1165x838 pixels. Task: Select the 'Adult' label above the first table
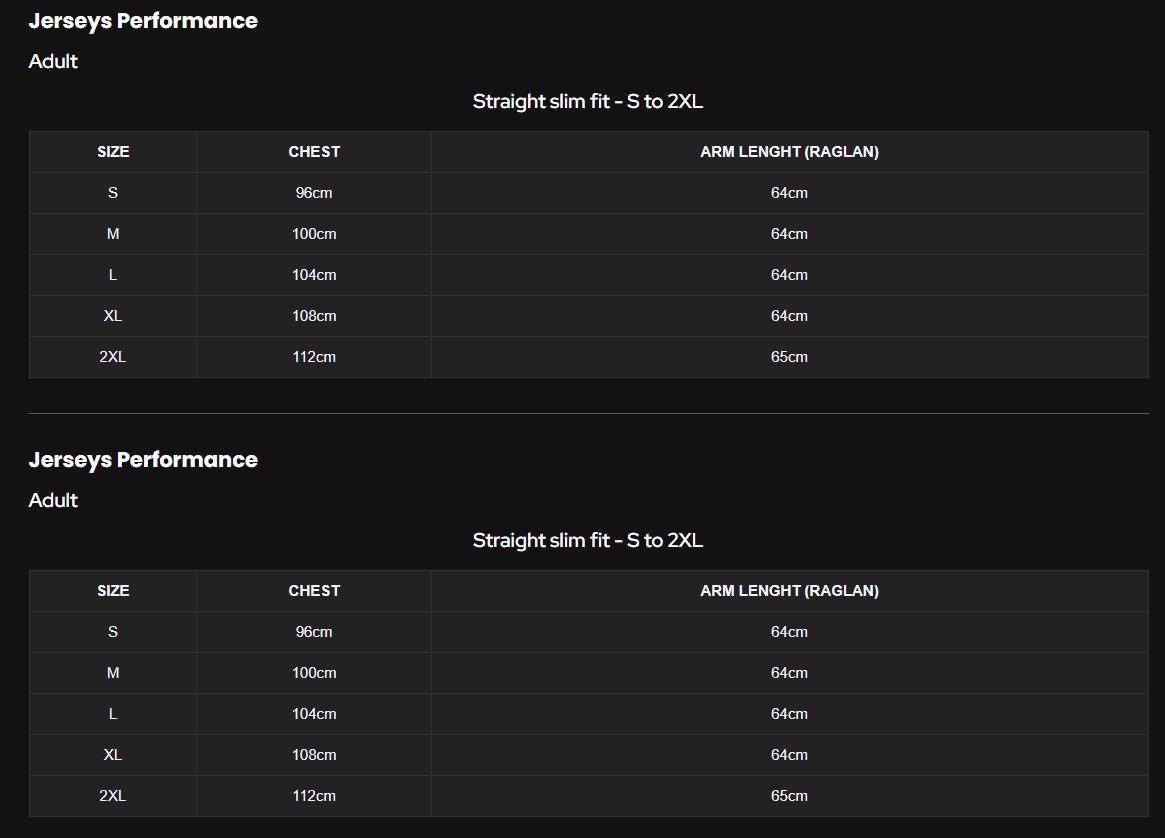(53, 62)
